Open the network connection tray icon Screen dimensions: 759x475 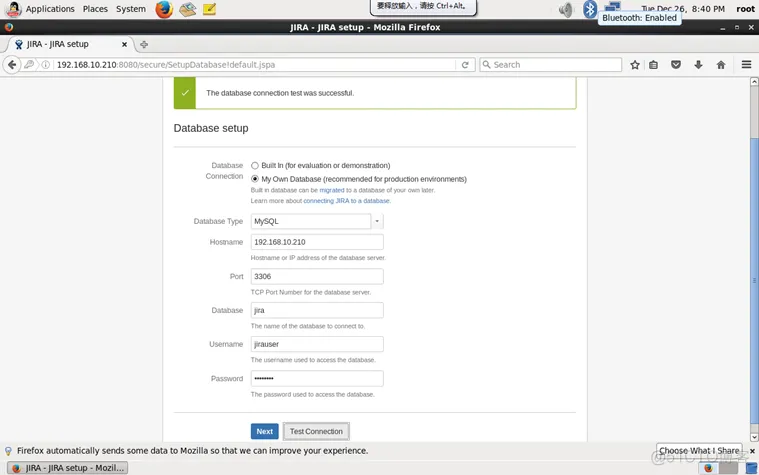pos(612,6)
